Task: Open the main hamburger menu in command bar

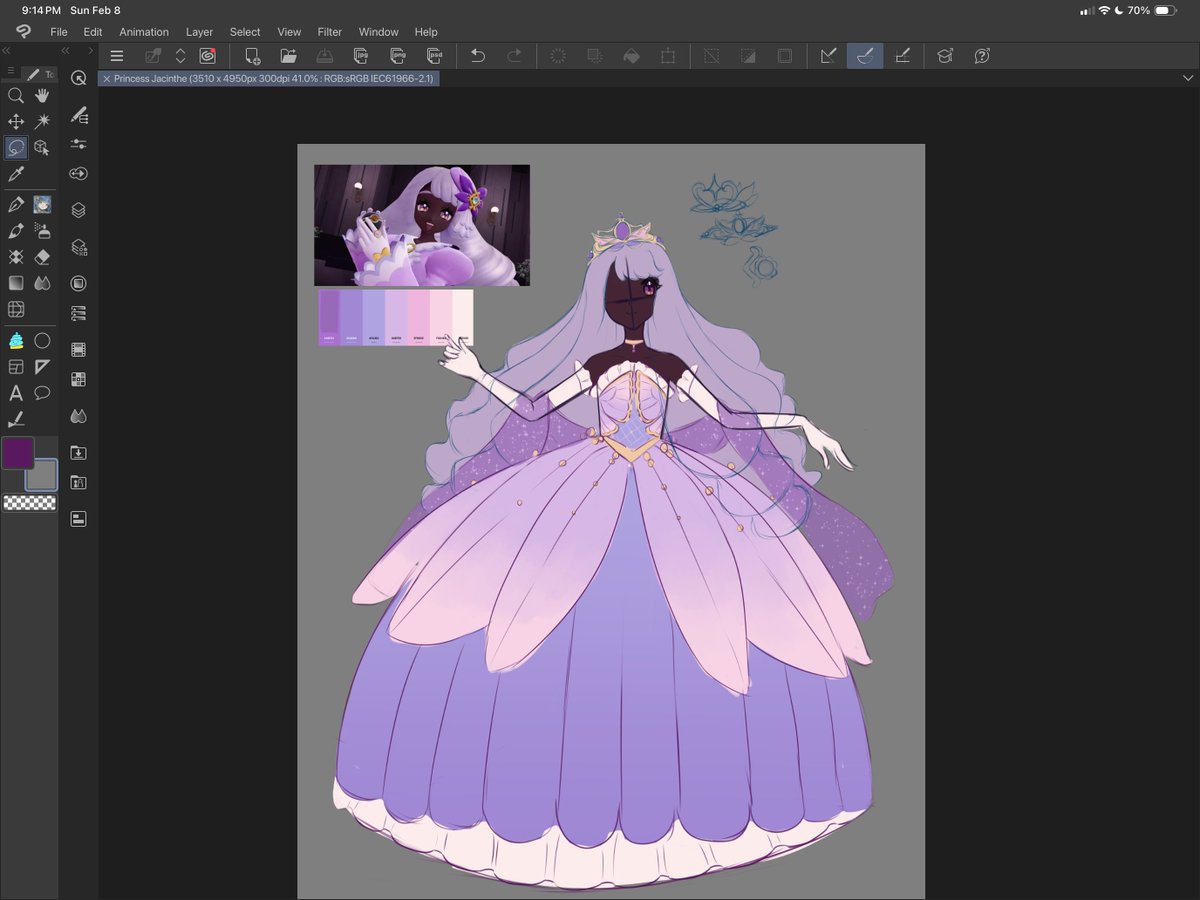Action: 117,56
